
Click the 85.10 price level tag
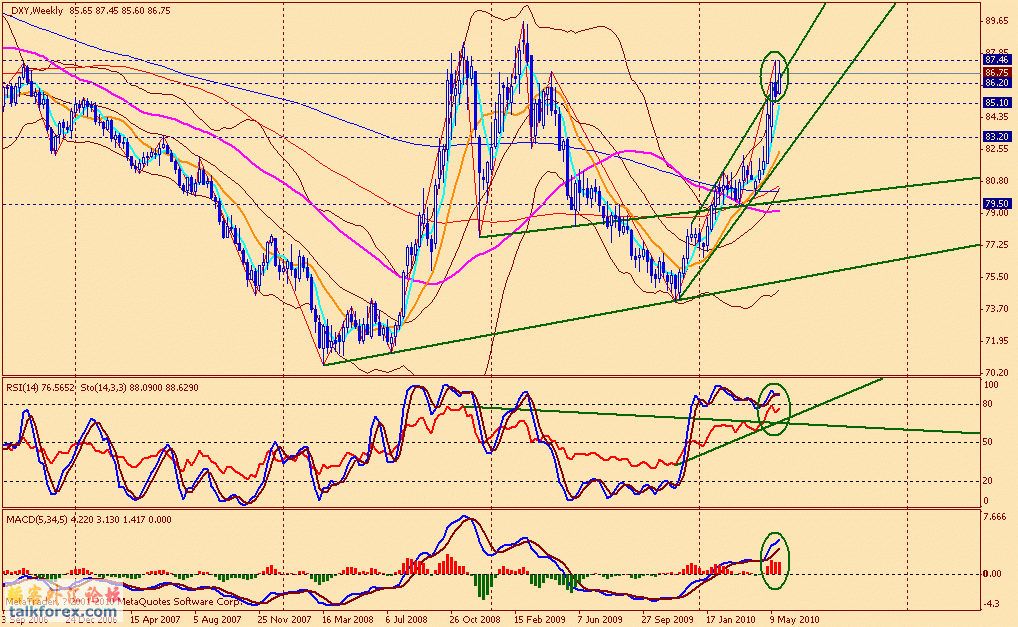(x=997, y=103)
